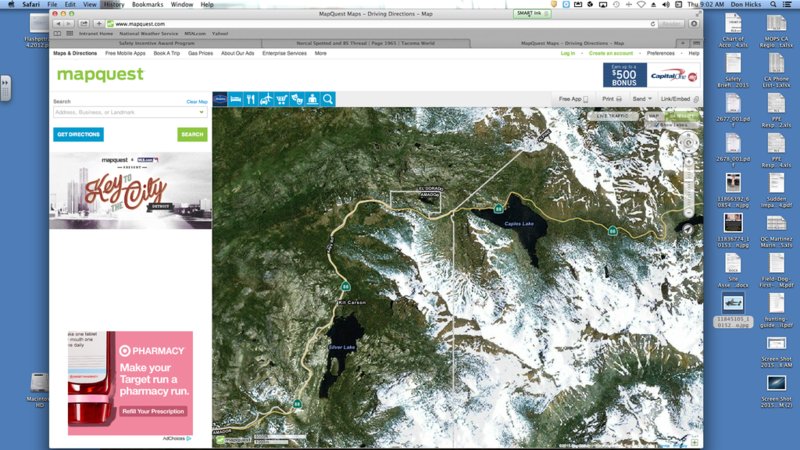Image resolution: width=800 pixels, height=450 pixels.
Task: Click the SMART Ink button in the title bar
Action: click(x=531, y=14)
